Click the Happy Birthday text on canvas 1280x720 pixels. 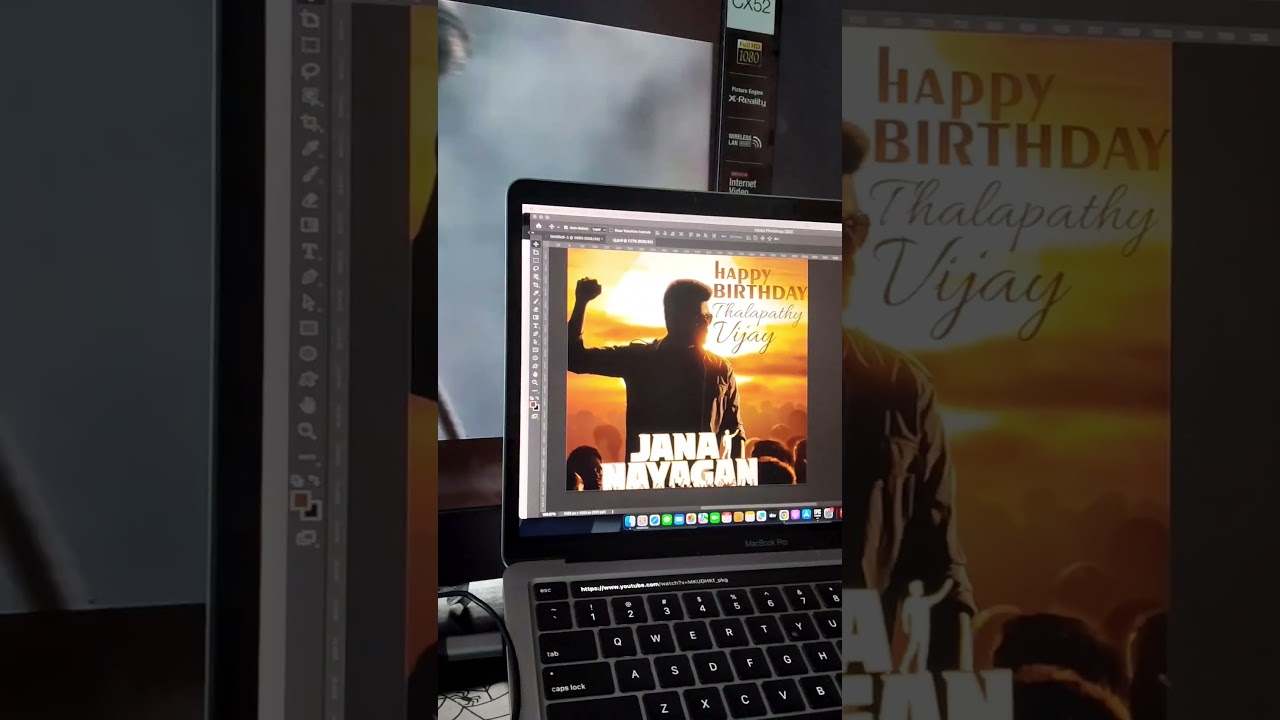pos(760,282)
